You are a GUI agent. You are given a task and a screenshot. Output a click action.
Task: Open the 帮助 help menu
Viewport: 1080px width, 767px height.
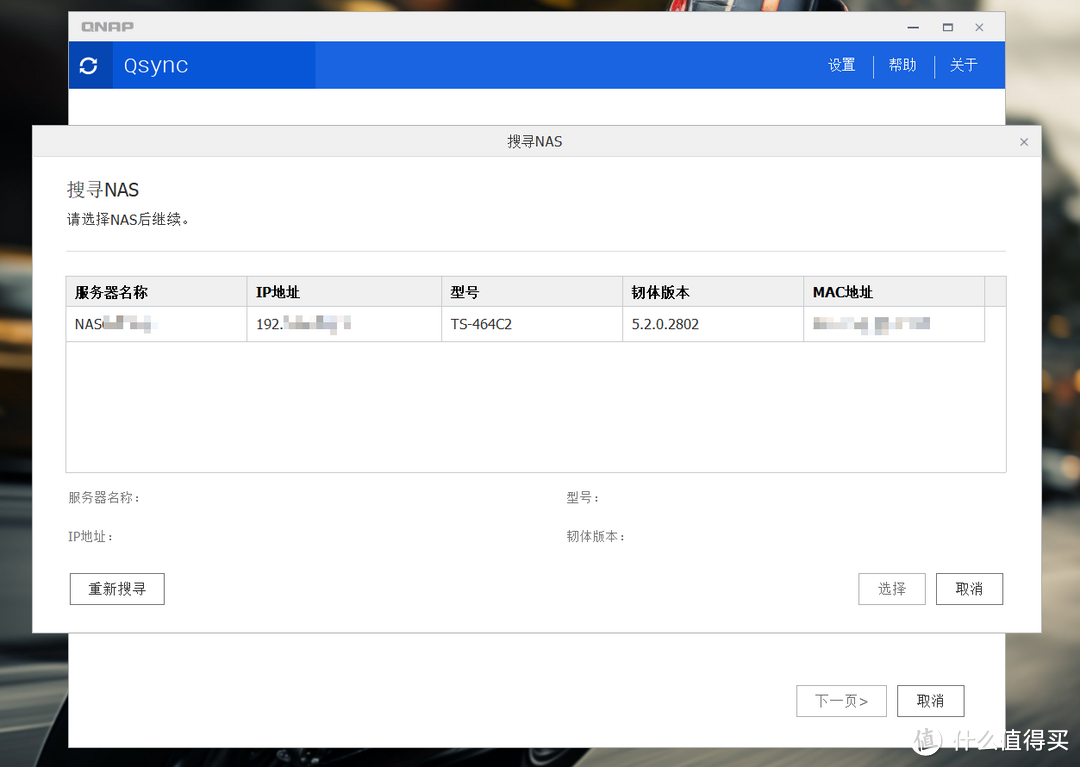[x=902, y=64]
